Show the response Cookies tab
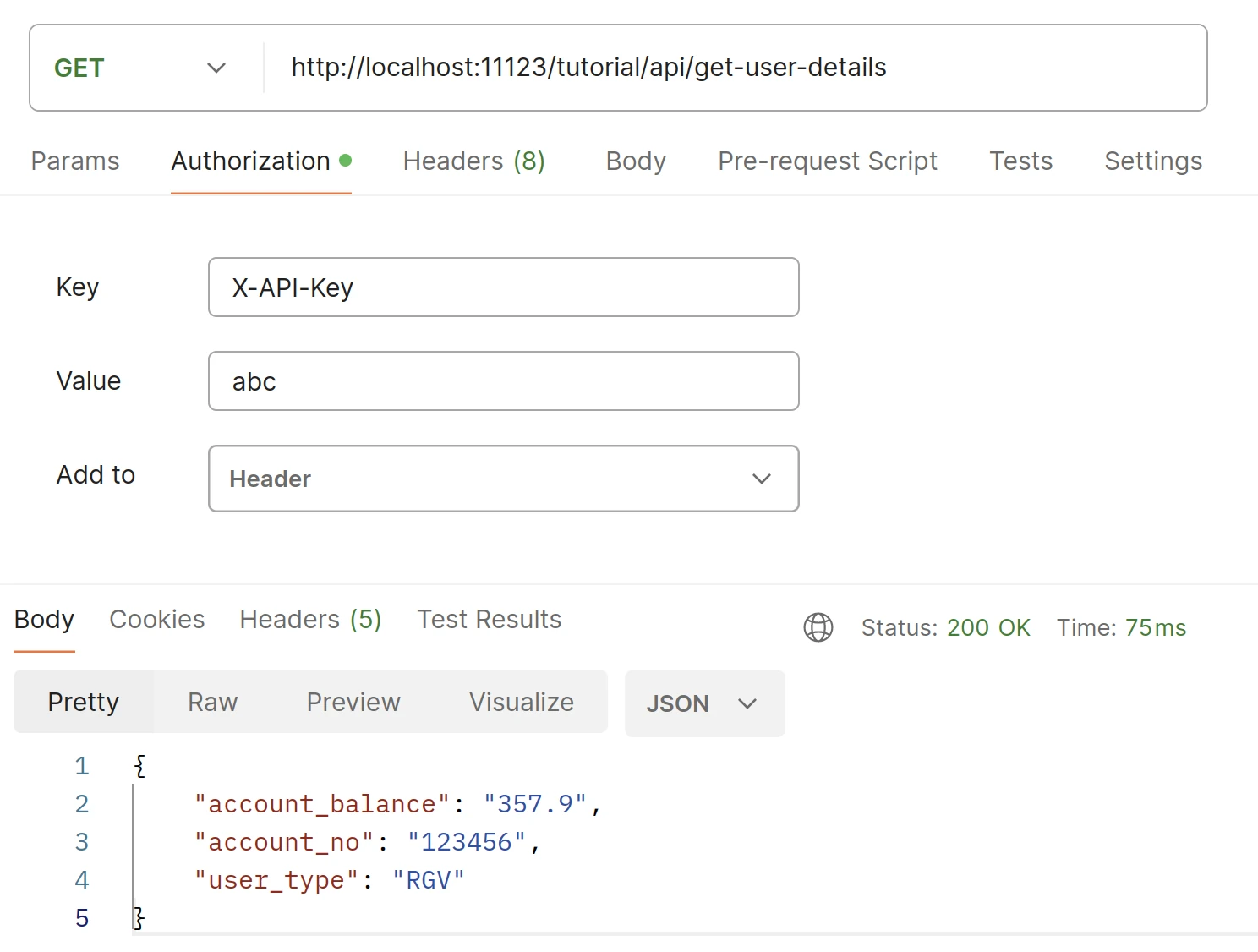The width and height of the screenshot is (1258, 952). point(157,620)
